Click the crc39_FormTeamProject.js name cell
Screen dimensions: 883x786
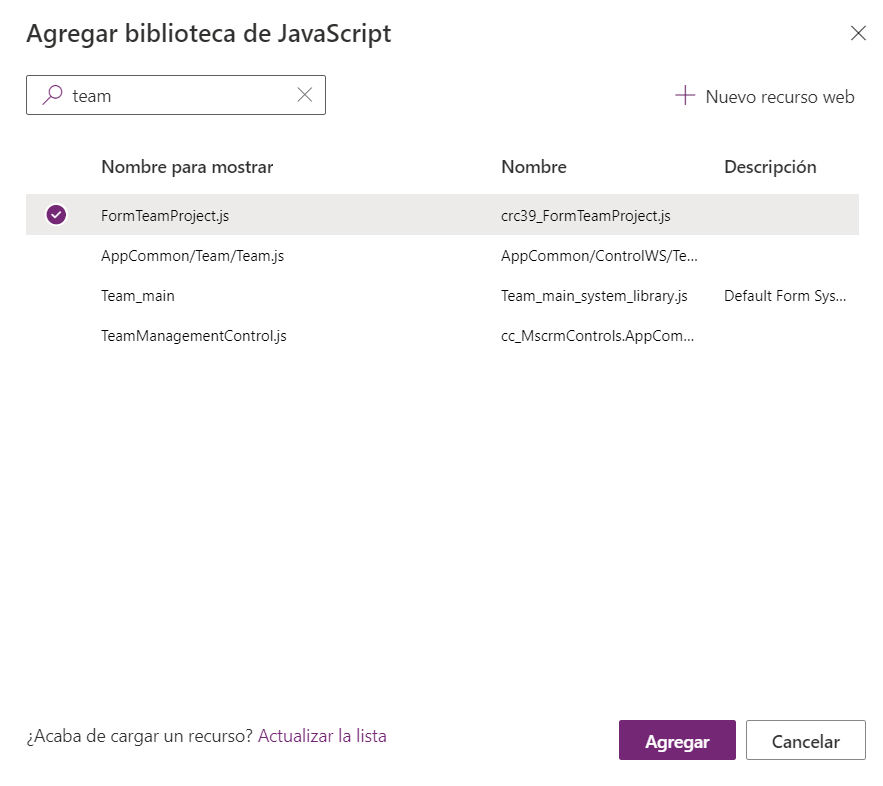click(x=586, y=215)
